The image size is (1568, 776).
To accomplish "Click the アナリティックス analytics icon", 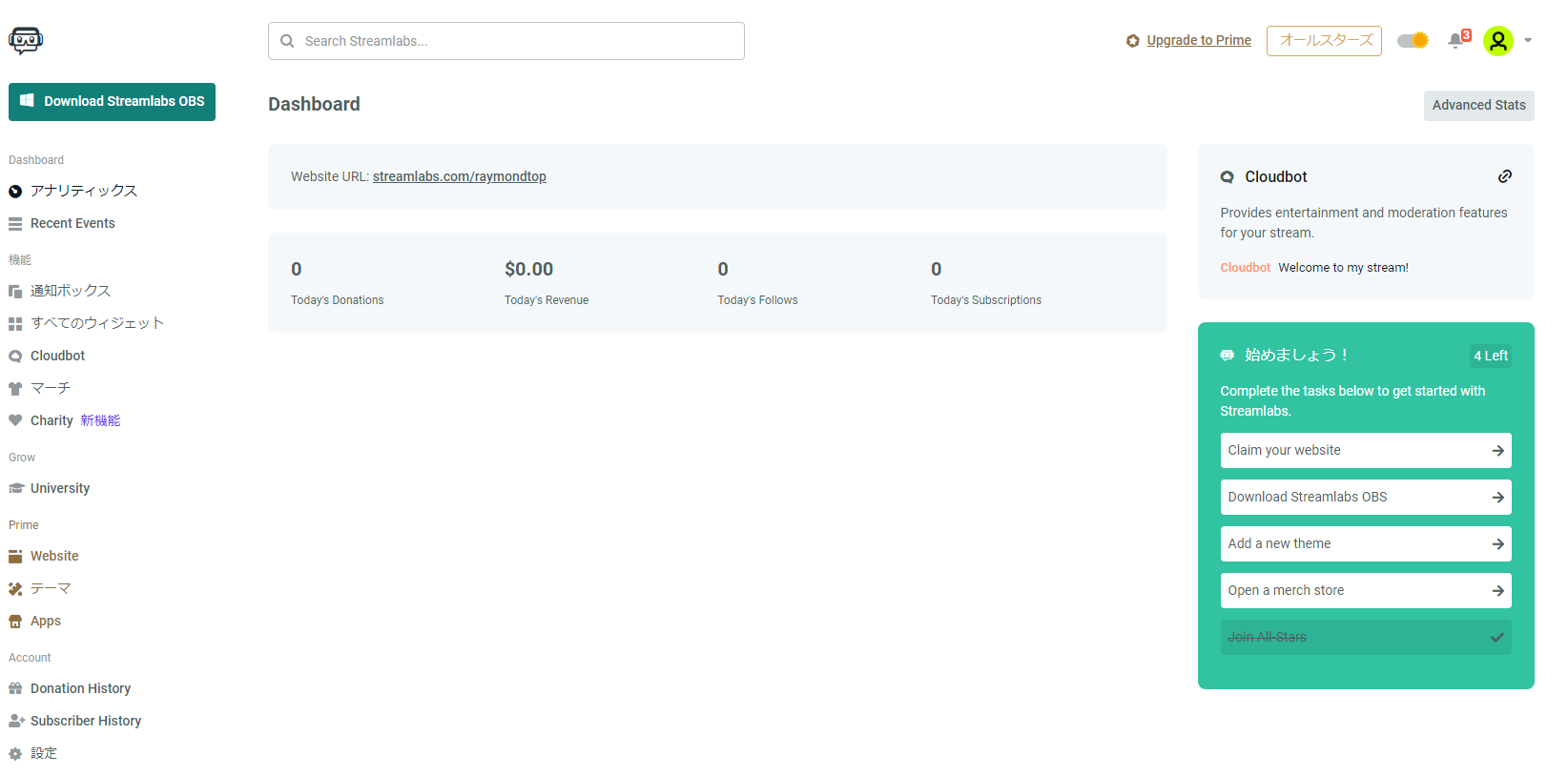I will [15, 192].
